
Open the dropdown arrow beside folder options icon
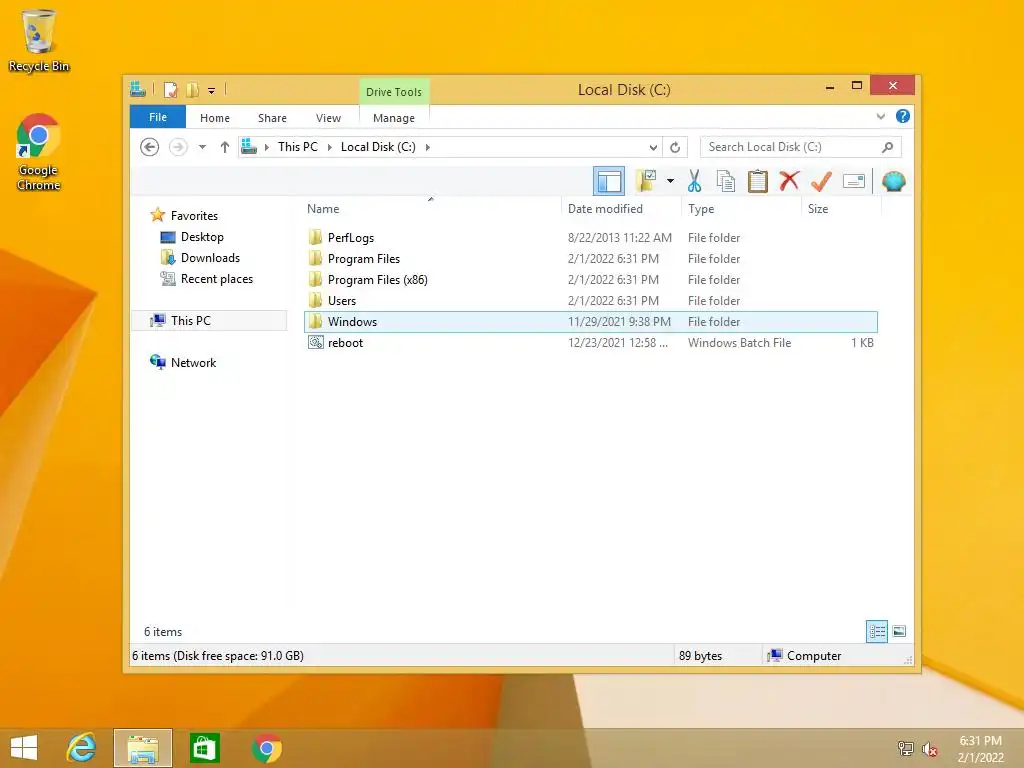(670, 181)
